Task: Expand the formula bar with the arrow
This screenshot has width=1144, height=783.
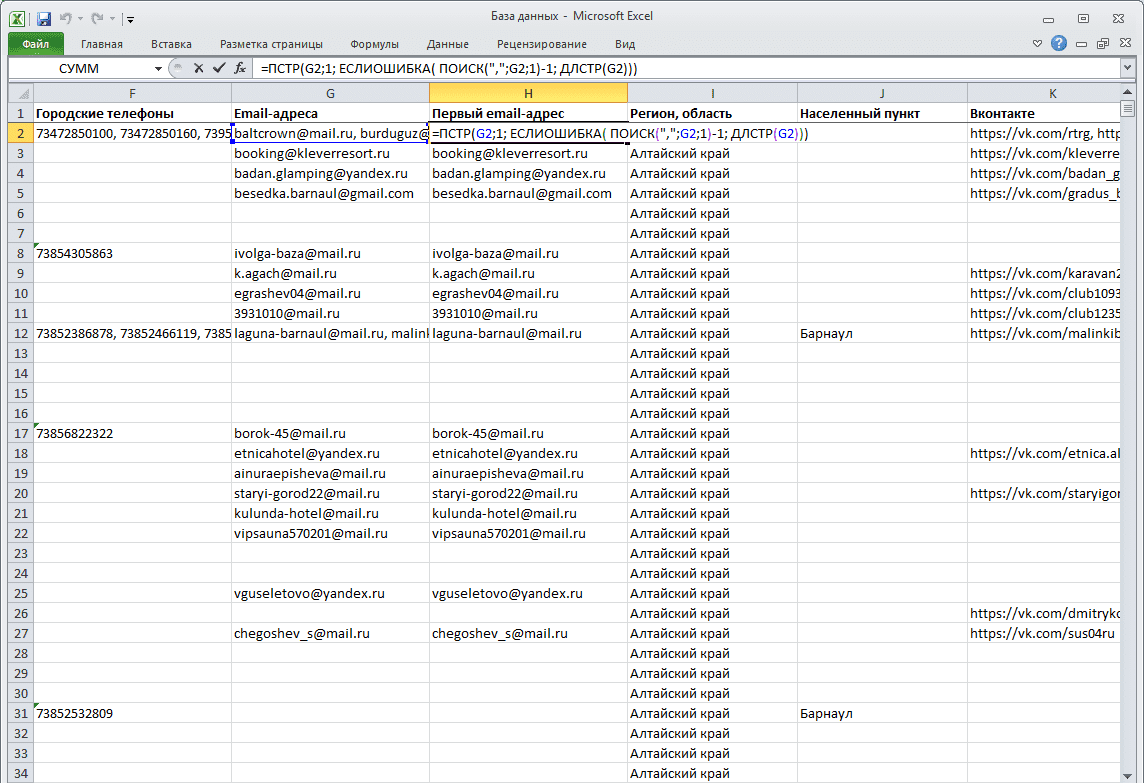Action: point(1127,68)
